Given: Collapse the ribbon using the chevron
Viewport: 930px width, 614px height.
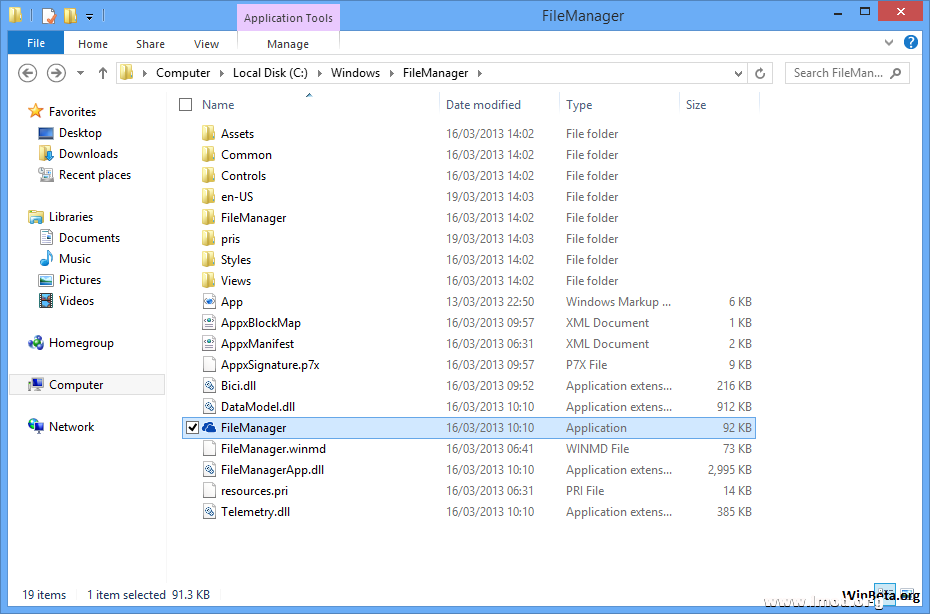Looking at the screenshot, I should click(x=888, y=43).
